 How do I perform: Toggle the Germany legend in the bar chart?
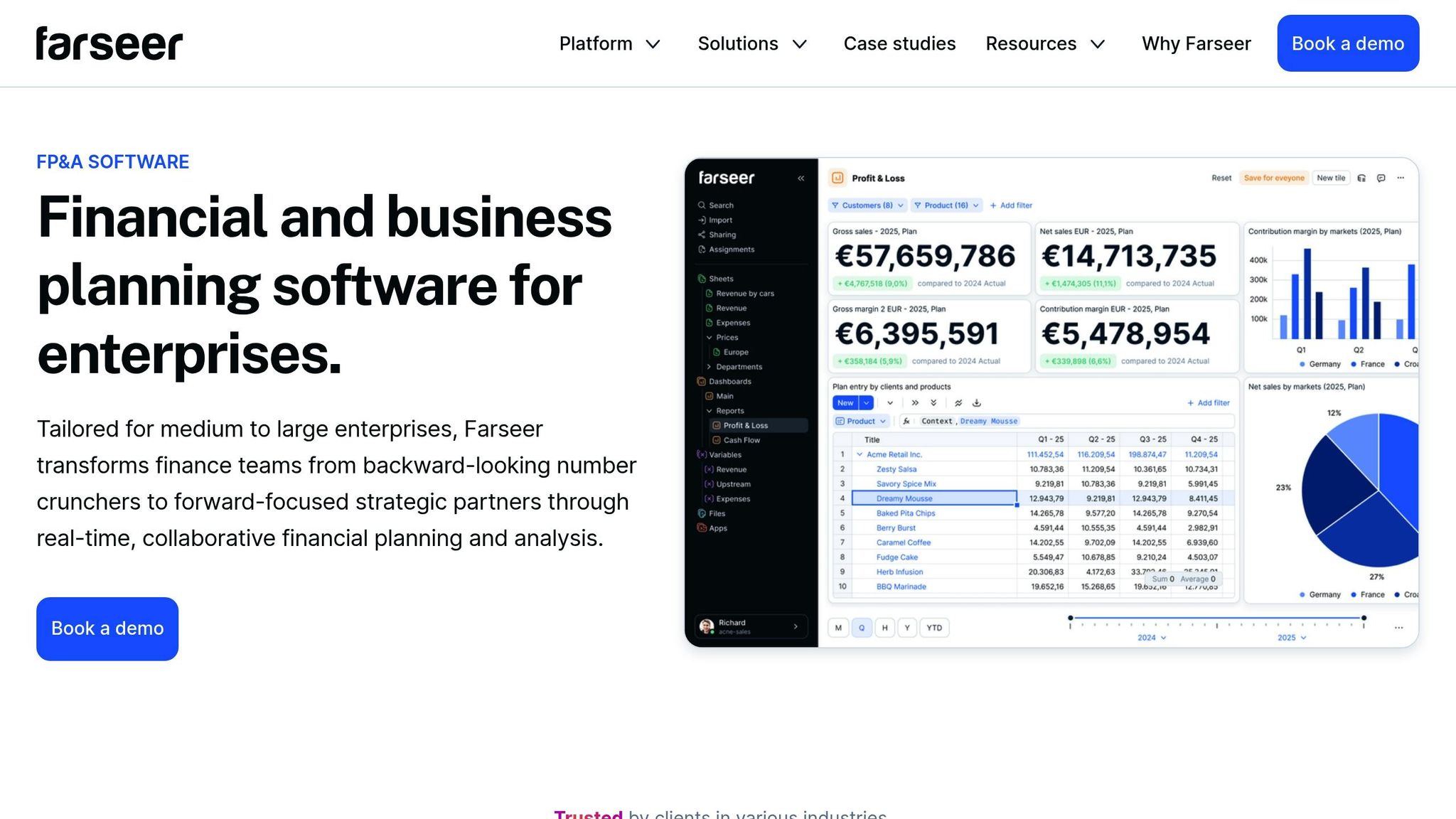tap(1319, 364)
